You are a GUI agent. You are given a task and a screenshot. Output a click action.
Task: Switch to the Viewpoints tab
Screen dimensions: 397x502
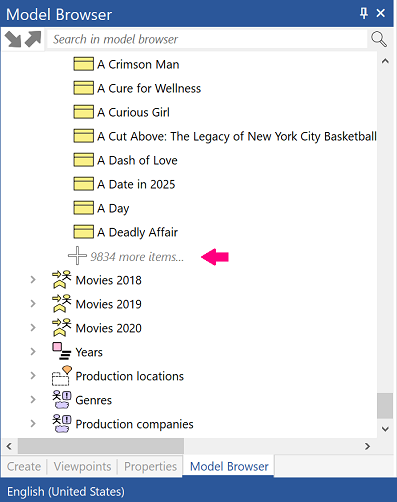(82, 466)
